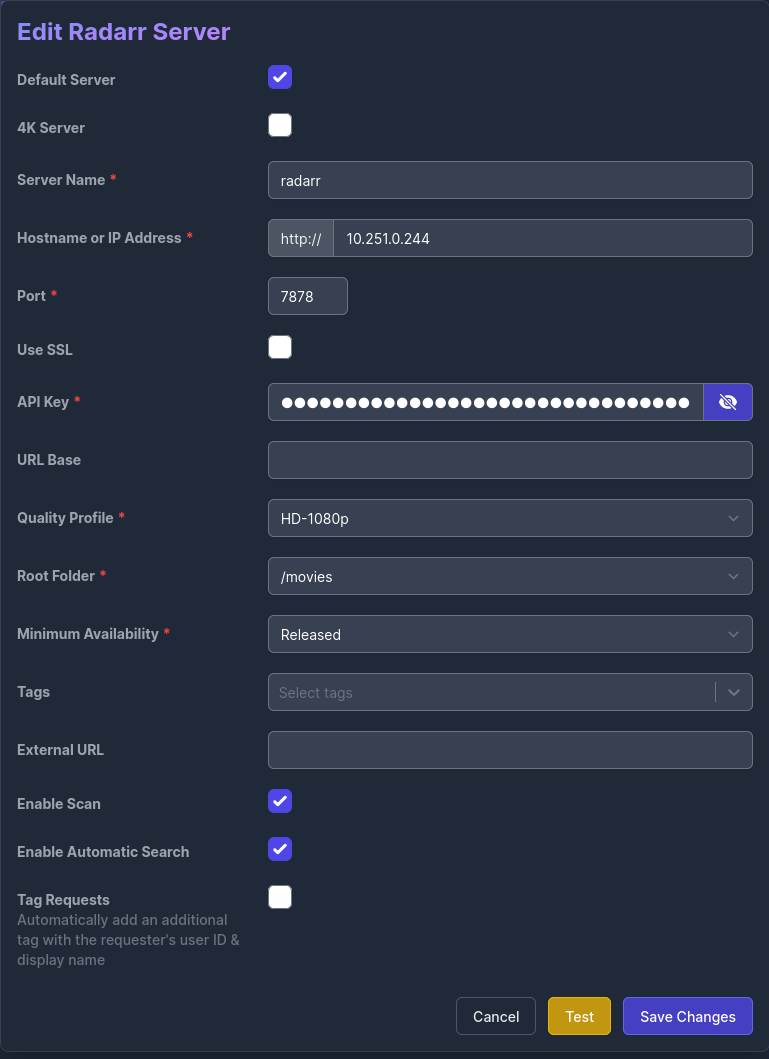Click the Enable Automatic Search label
The height and width of the screenshot is (1059, 769).
(103, 852)
